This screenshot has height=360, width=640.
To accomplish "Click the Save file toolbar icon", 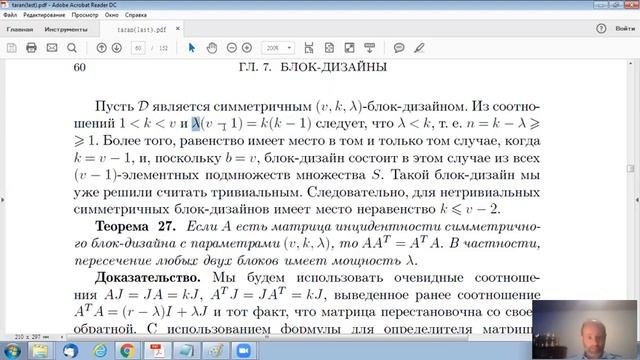I will click(x=11, y=48).
